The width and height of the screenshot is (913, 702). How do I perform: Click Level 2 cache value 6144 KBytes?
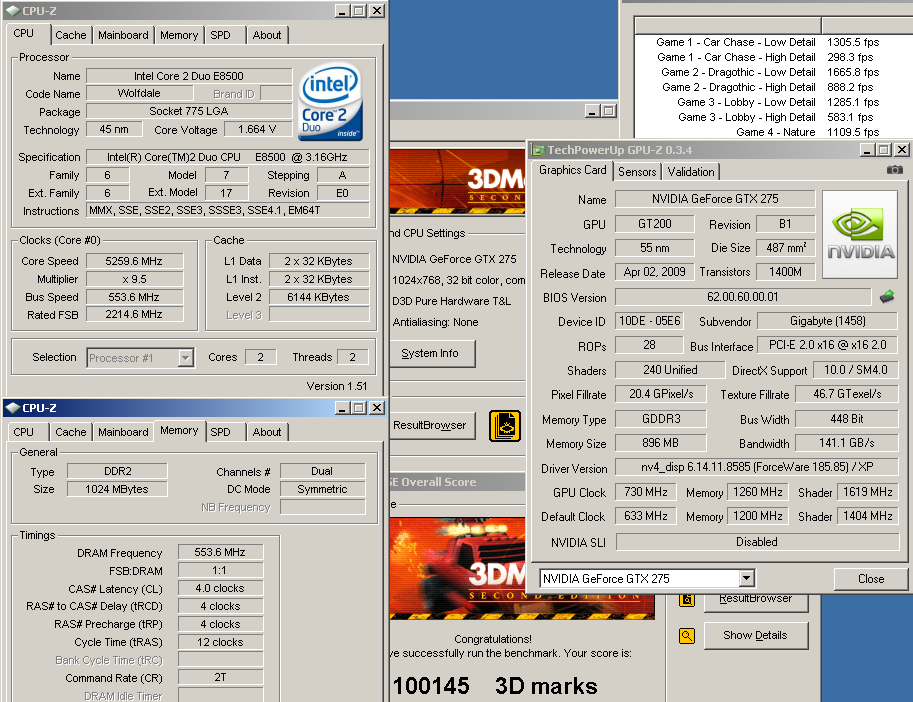tap(319, 297)
